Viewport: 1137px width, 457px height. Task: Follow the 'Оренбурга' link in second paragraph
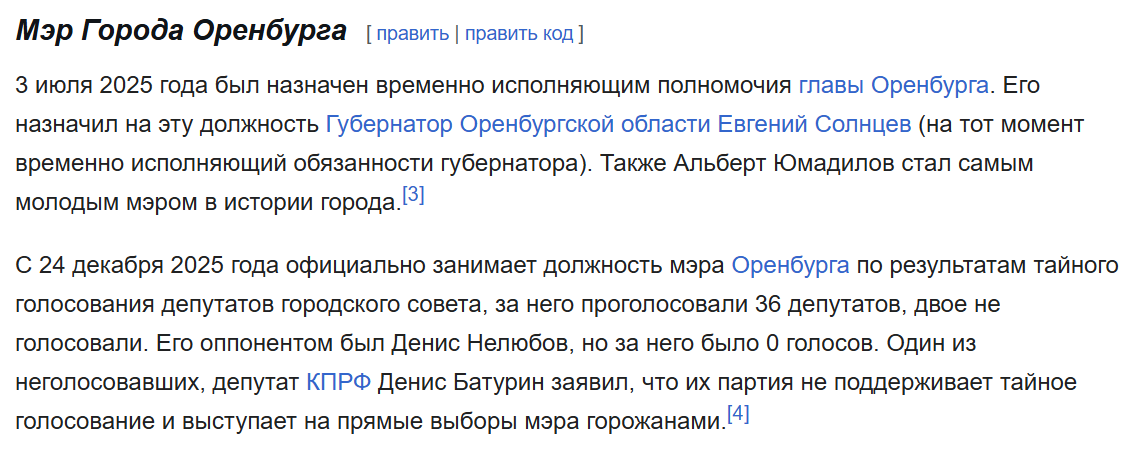point(790,265)
